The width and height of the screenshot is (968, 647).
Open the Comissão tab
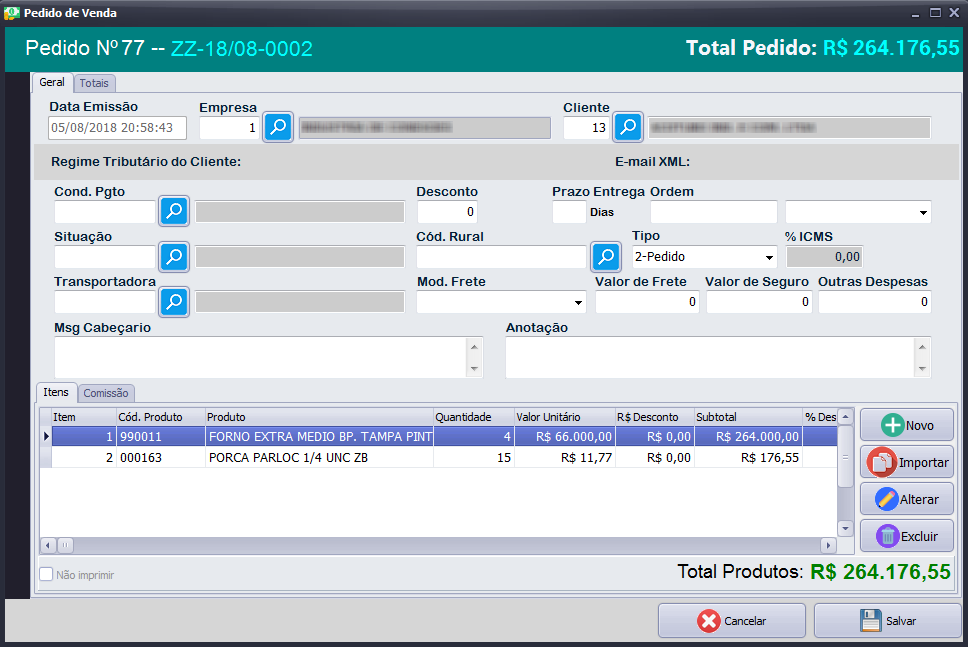click(106, 393)
